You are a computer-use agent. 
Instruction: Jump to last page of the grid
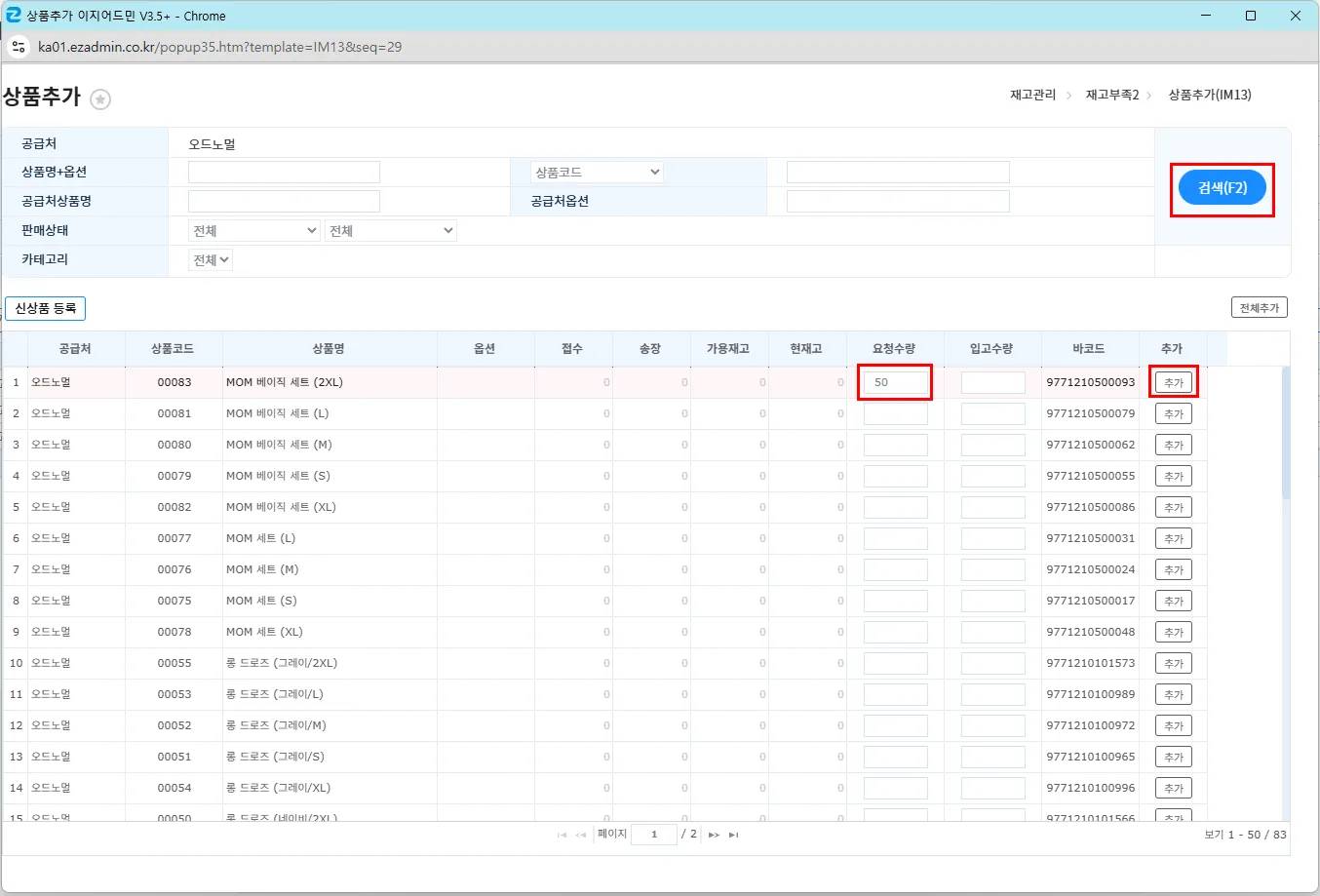pyautogui.click(x=734, y=835)
